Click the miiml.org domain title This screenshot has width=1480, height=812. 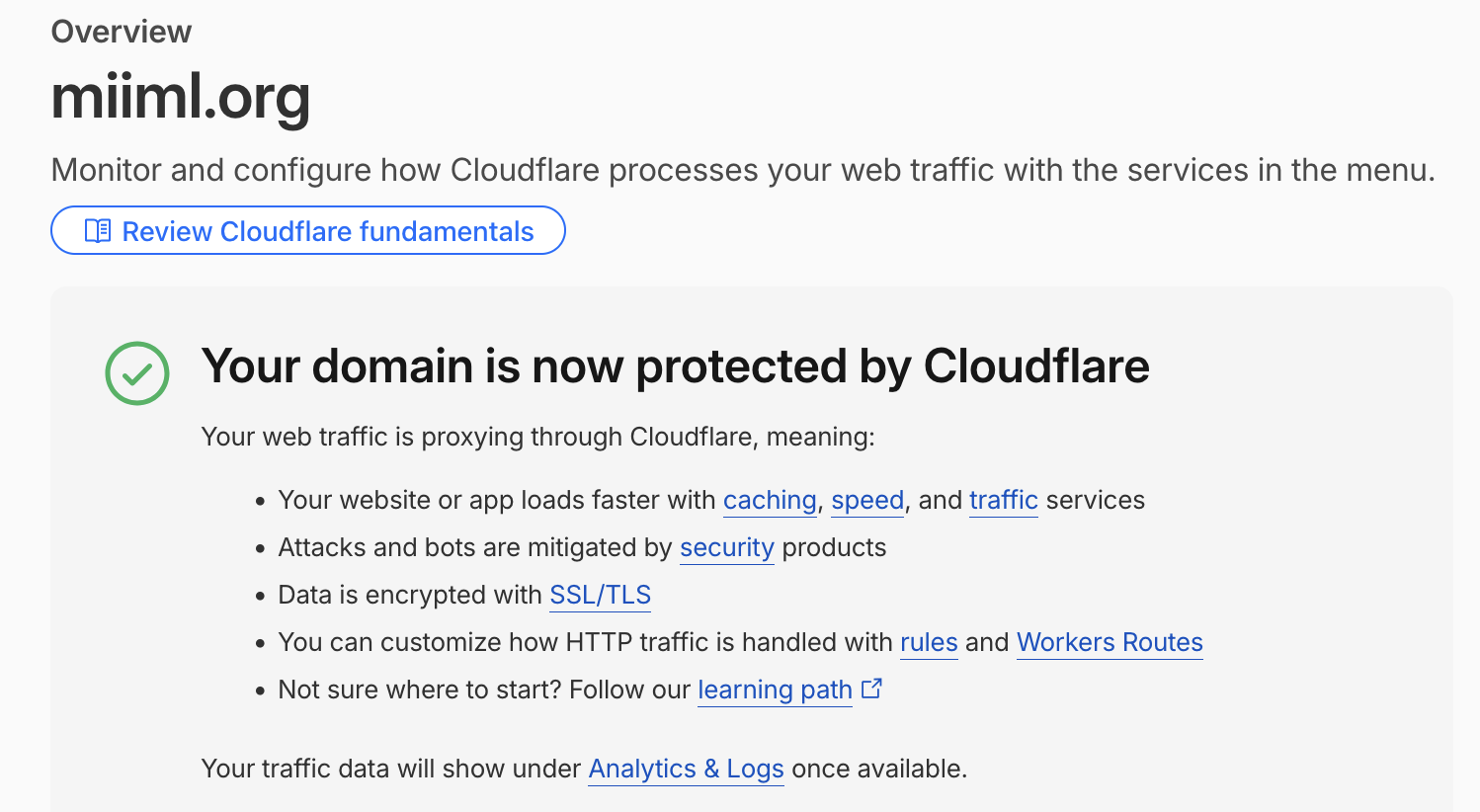click(181, 97)
